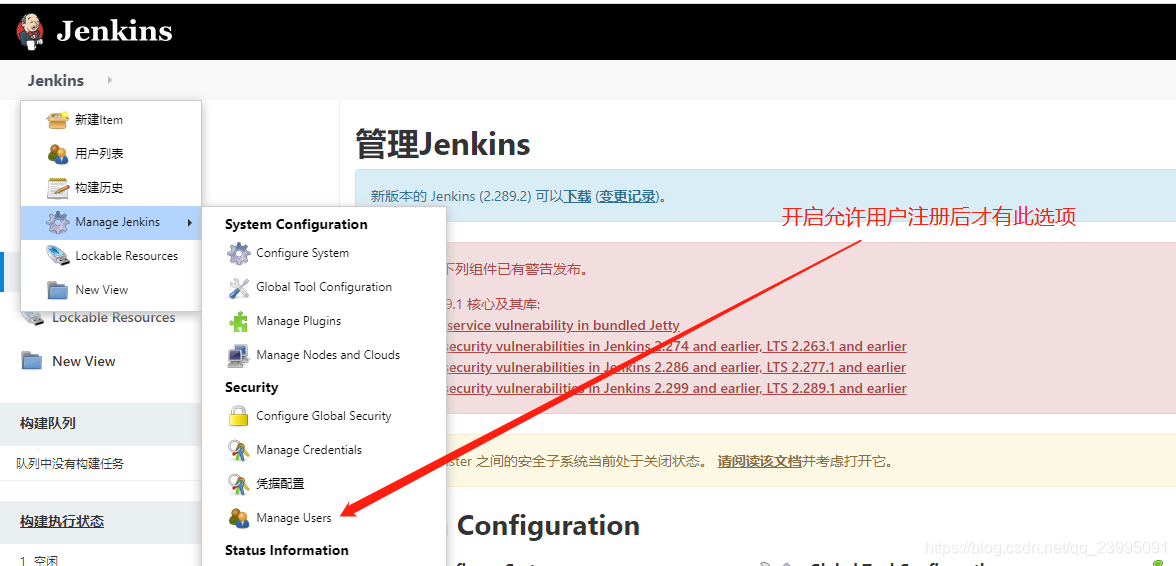This screenshot has height=566, width=1176.
Task: Open Jenkins 2.286 security vulnerabilities link
Action: click(x=676, y=367)
